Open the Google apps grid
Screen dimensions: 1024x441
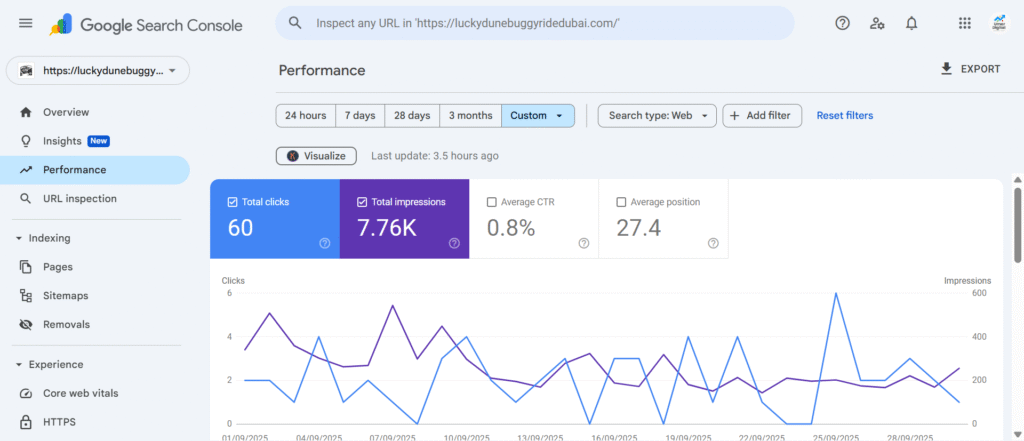[964, 23]
